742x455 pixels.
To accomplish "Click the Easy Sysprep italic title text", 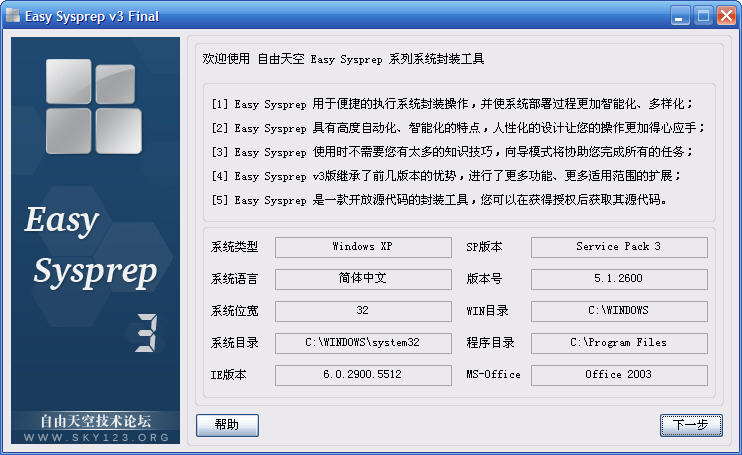I will coord(90,245).
